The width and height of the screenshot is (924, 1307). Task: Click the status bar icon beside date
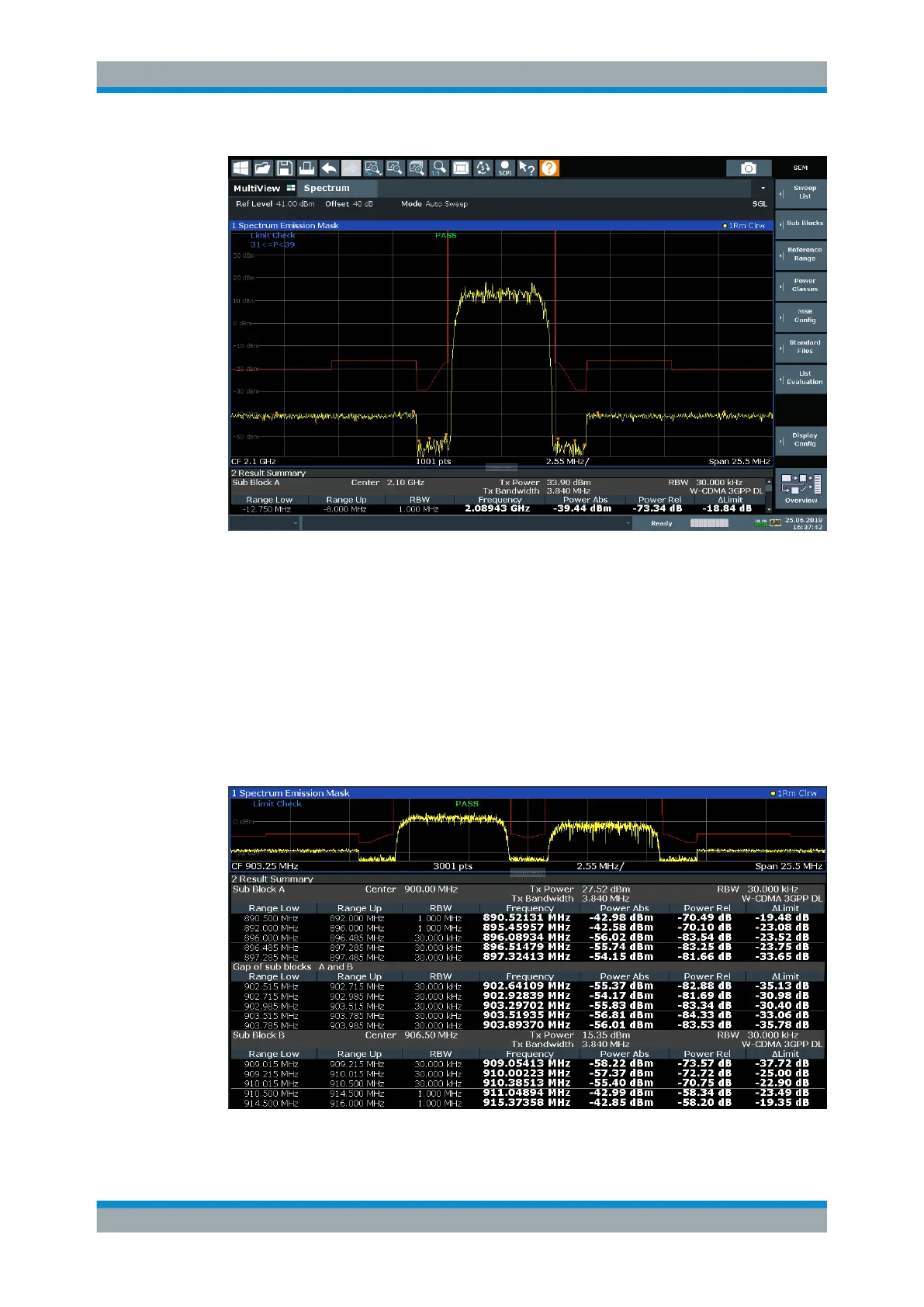pos(775,524)
